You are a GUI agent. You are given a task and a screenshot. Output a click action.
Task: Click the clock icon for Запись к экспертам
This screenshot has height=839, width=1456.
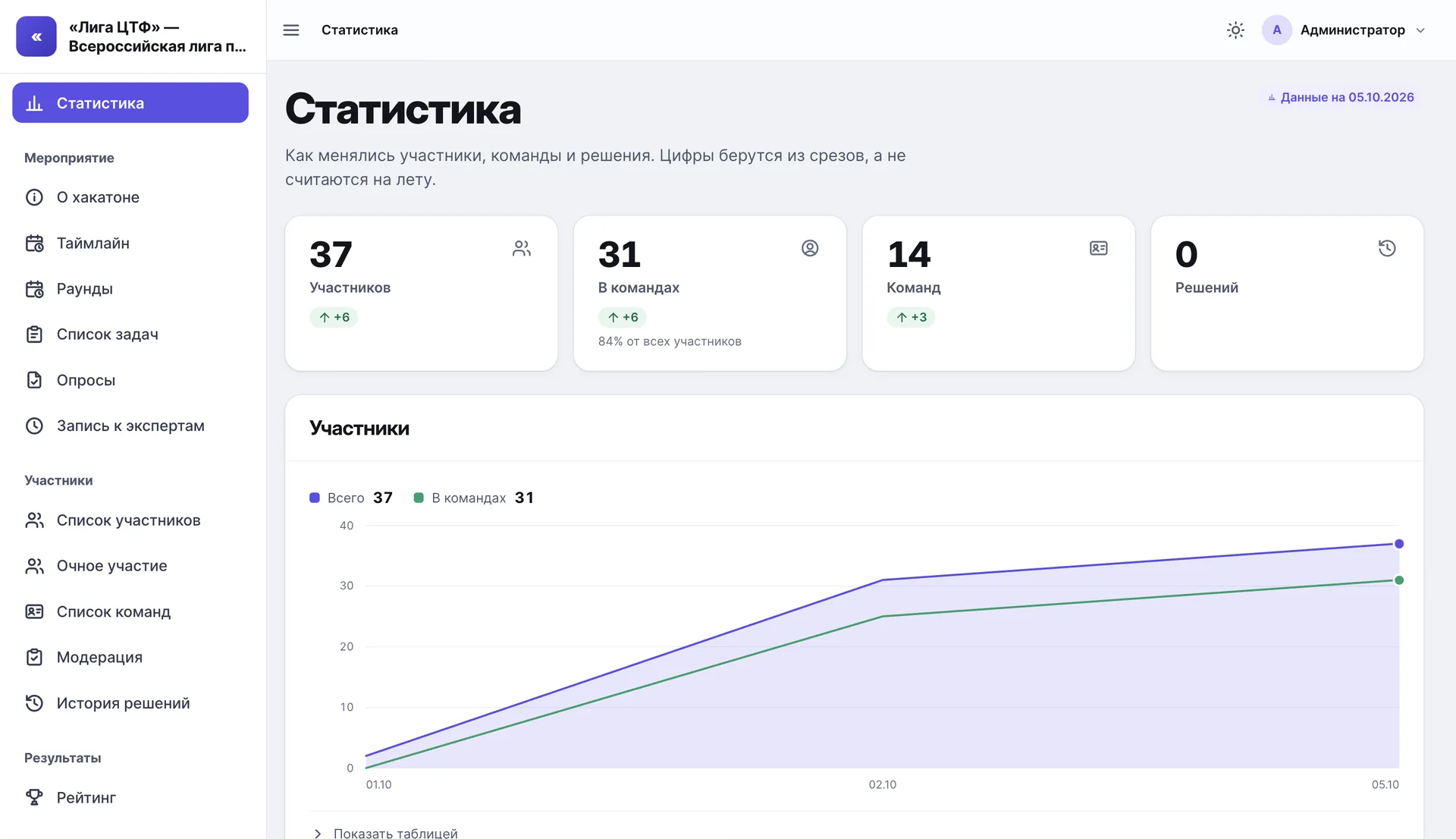coord(34,426)
